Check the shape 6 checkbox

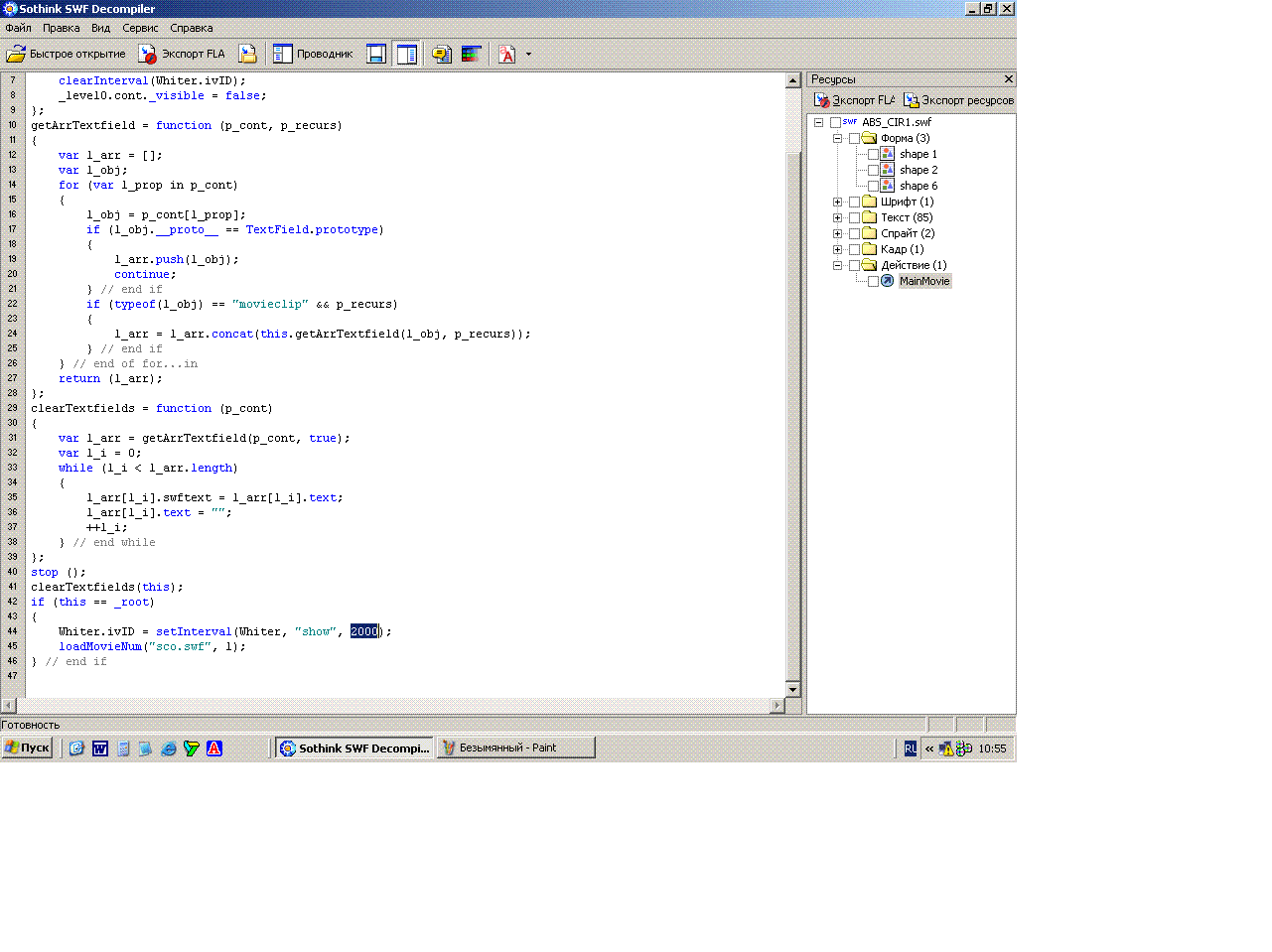pyautogui.click(x=873, y=186)
